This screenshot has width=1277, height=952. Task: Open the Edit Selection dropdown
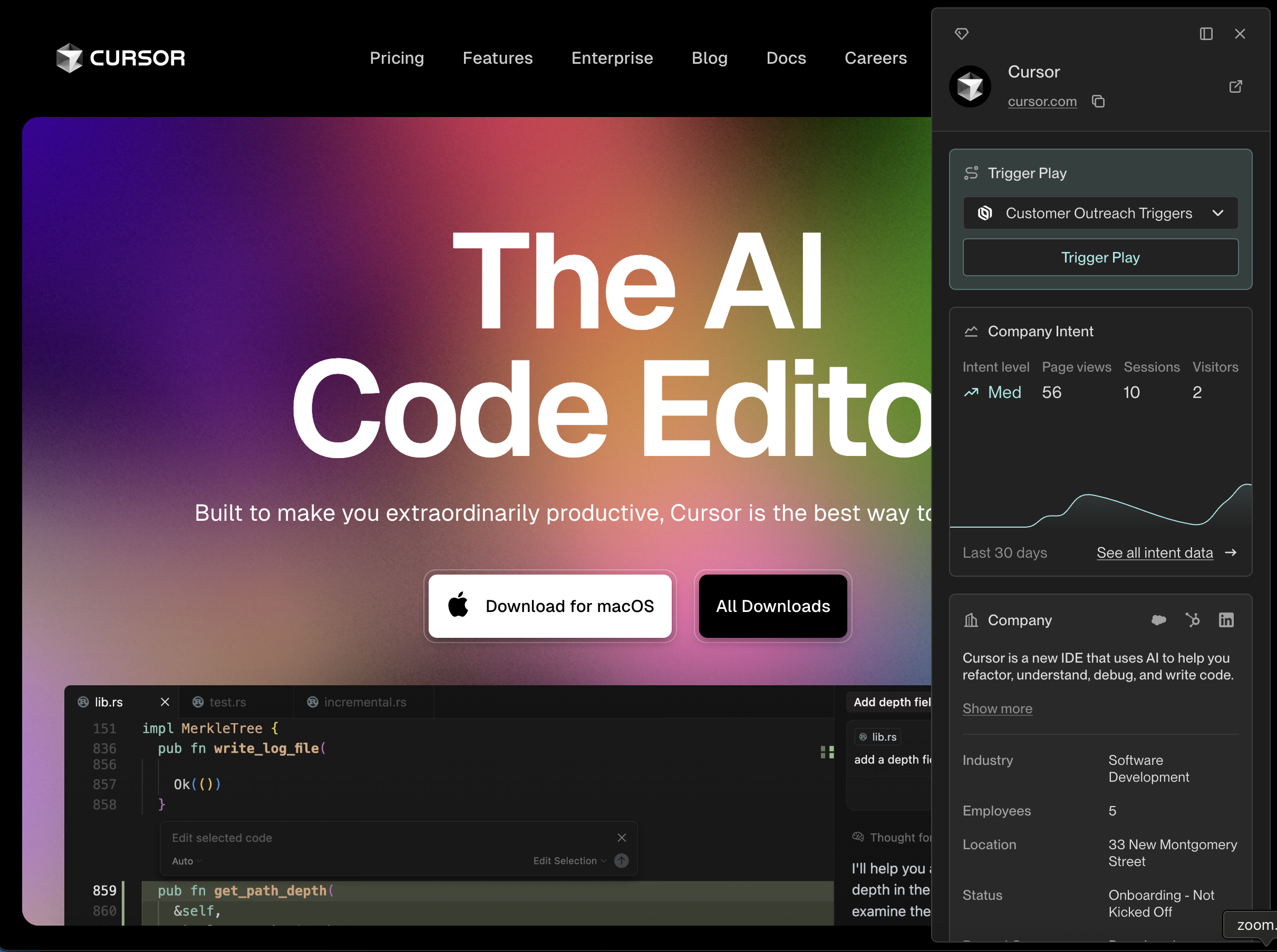coord(569,860)
